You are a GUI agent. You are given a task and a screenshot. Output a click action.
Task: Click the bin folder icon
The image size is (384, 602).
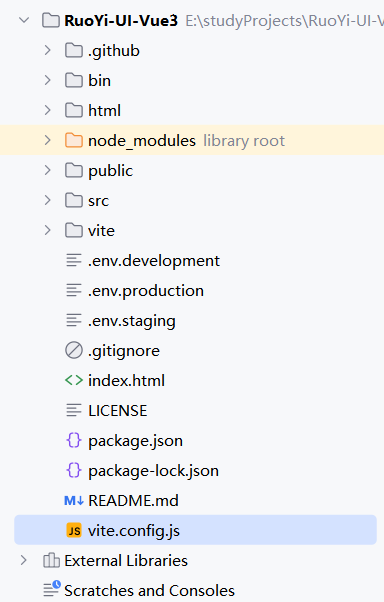[74, 80]
